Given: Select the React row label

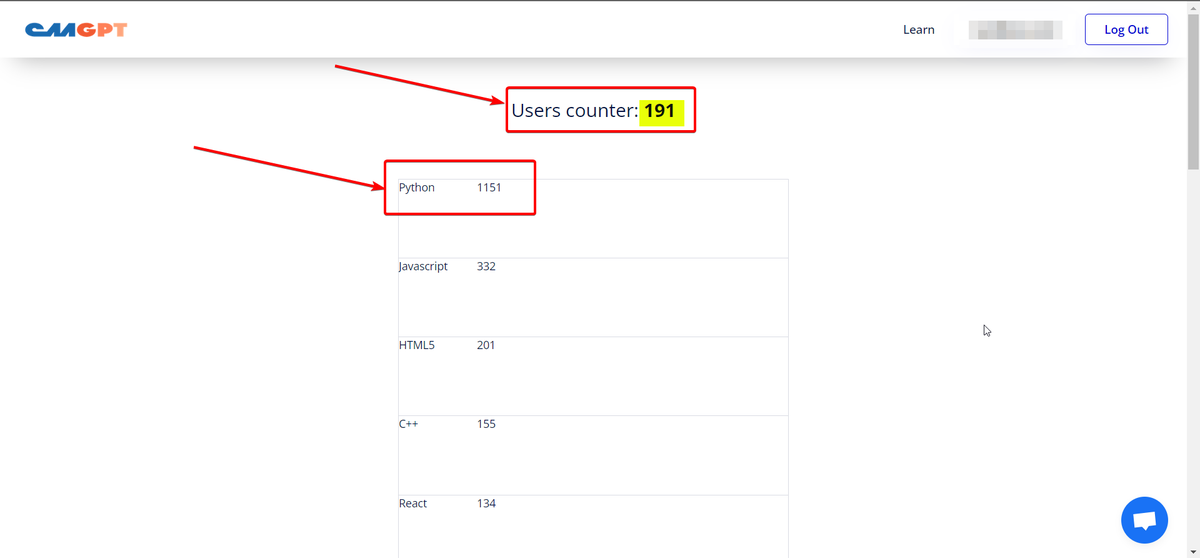Looking at the screenshot, I should pos(413,503).
